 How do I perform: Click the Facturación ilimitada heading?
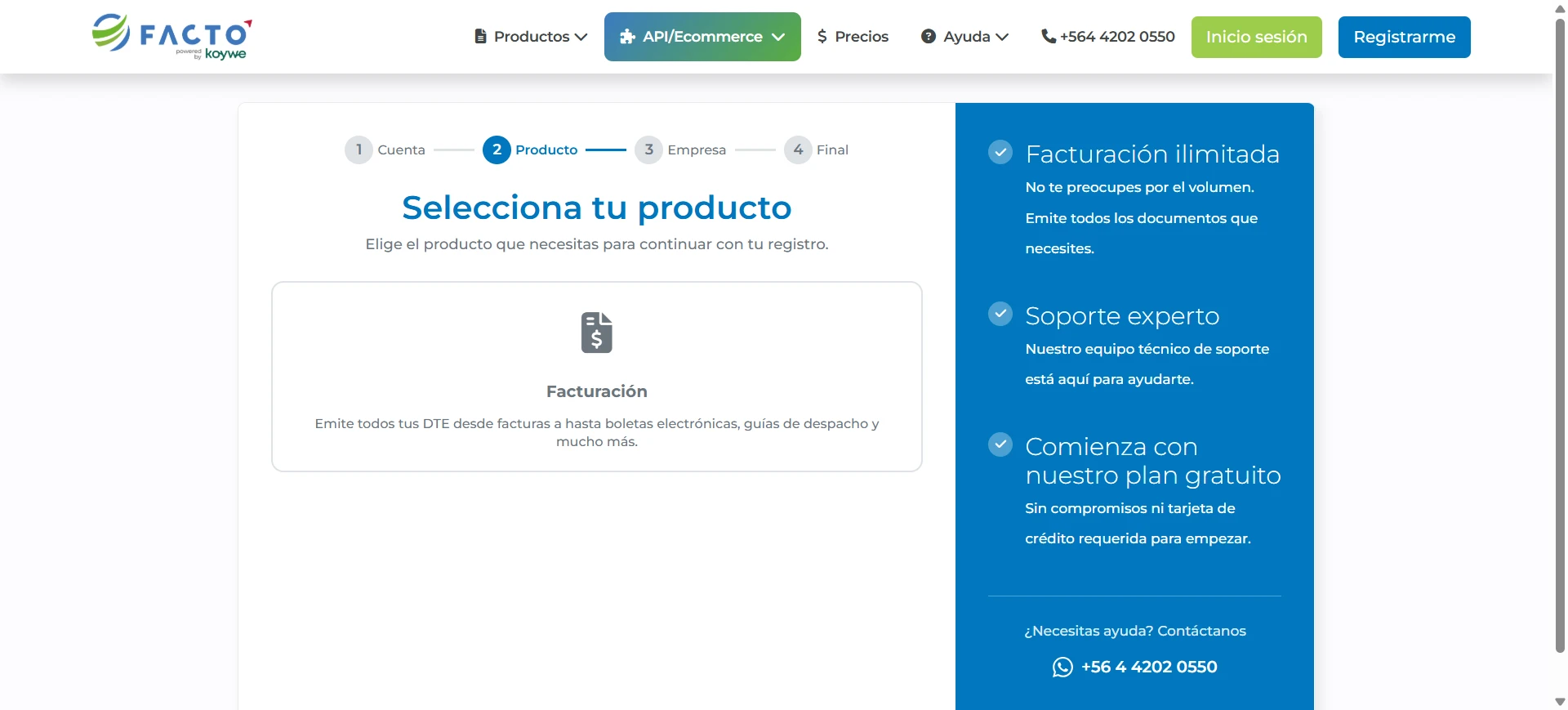click(1152, 154)
